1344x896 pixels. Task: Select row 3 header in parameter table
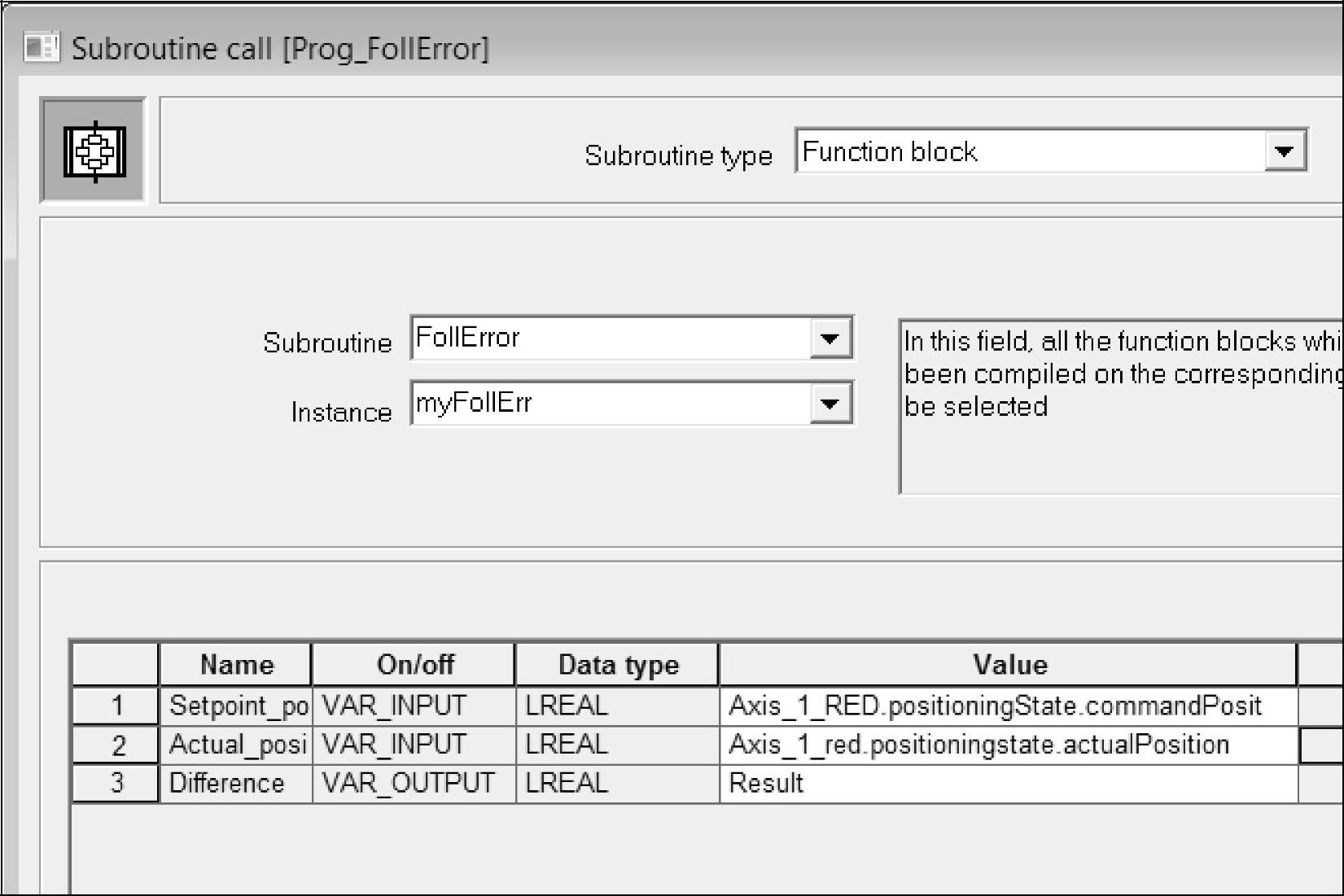116,783
